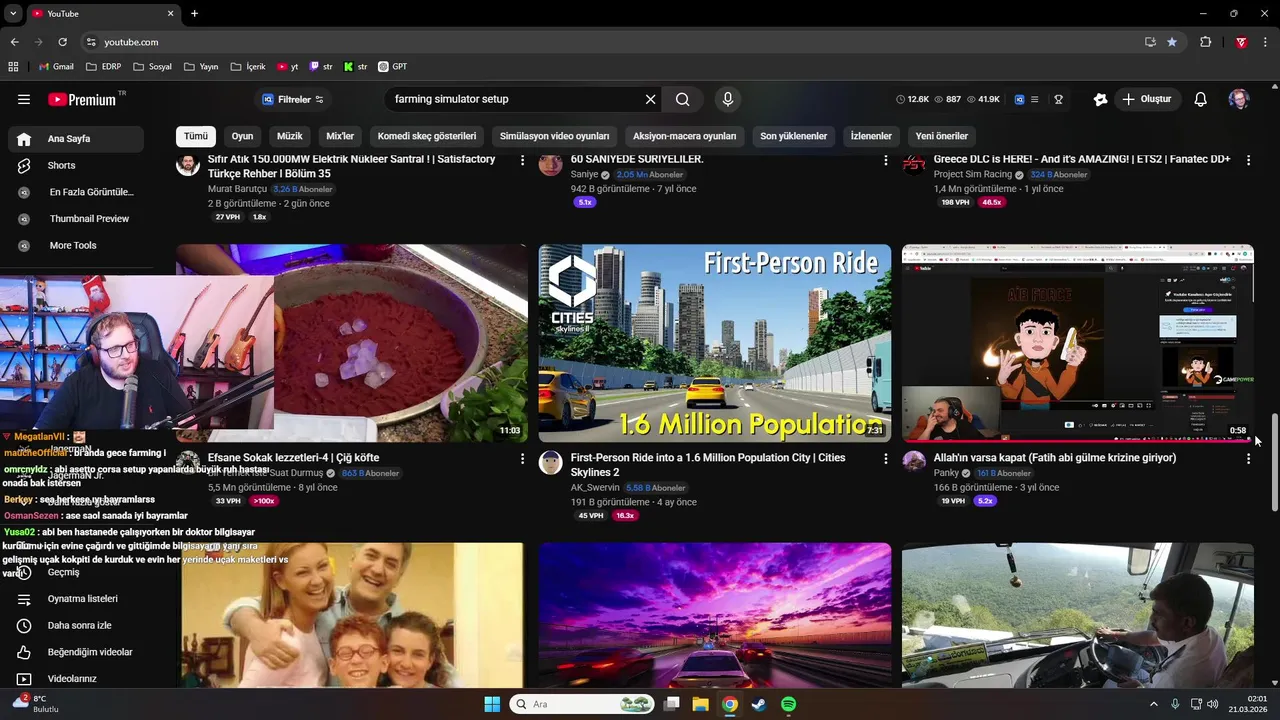1280x720 pixels.
Task: Open the notifications bell
Action: (1201, 99)
